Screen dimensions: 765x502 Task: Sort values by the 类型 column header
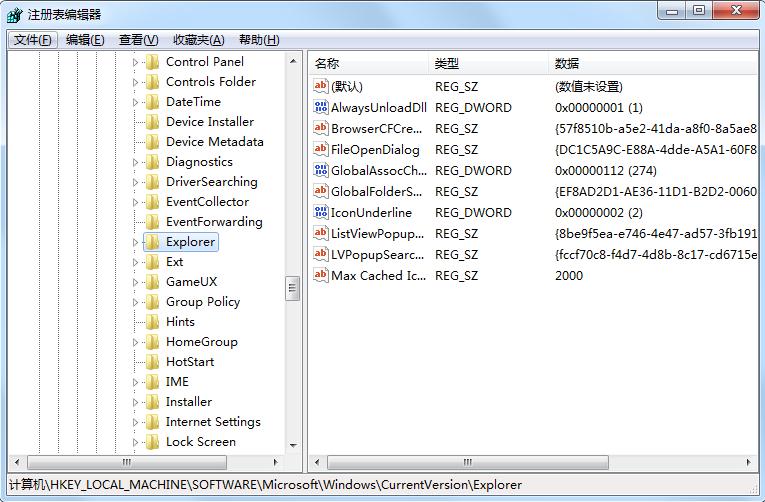coord(489,63)
